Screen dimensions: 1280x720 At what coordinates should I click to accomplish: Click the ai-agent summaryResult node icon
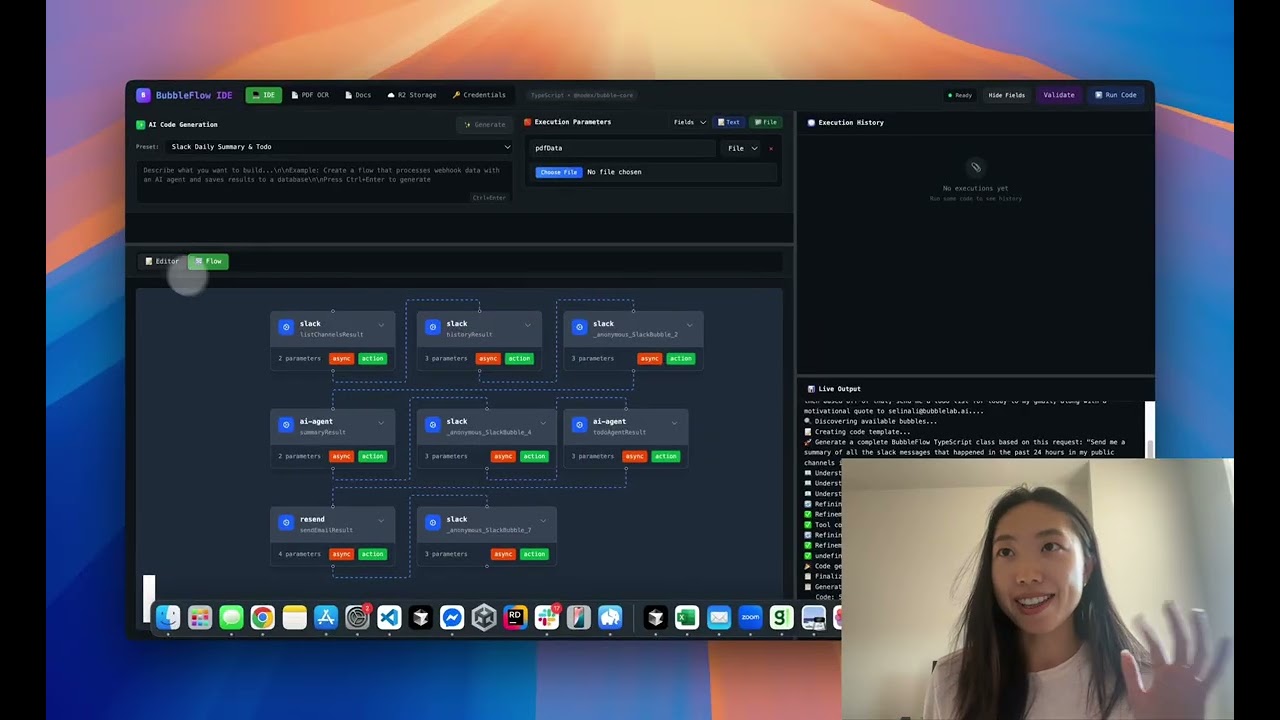286,425
